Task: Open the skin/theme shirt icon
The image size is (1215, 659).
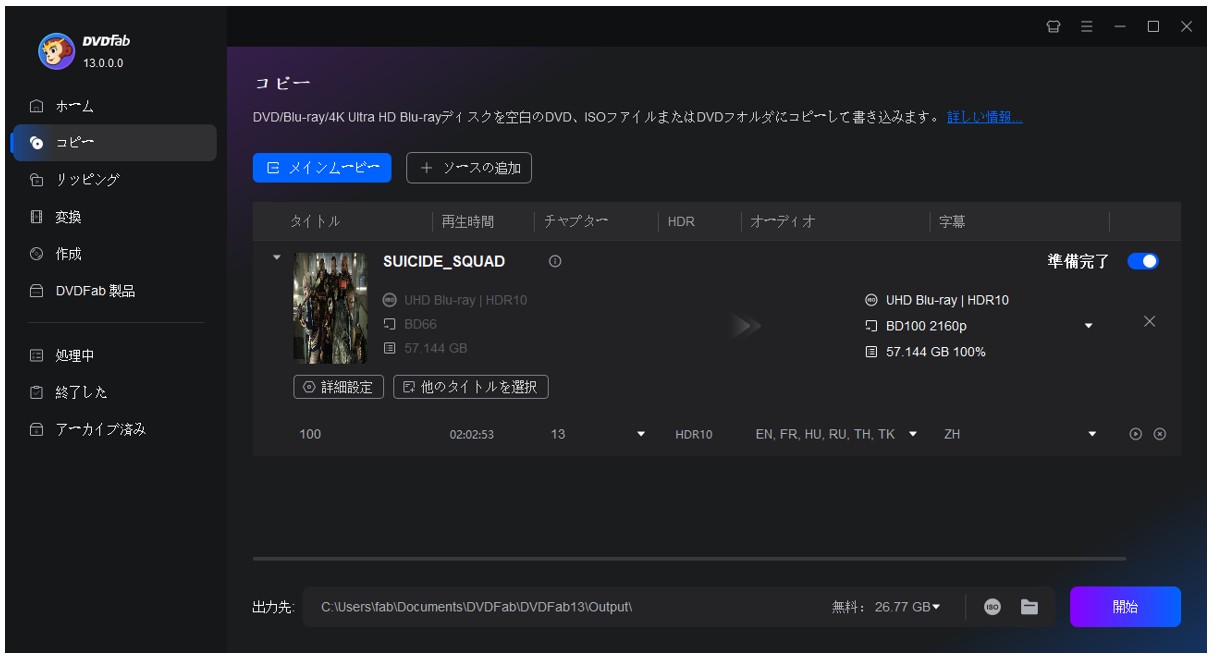Action: (x=1053, y=27)
